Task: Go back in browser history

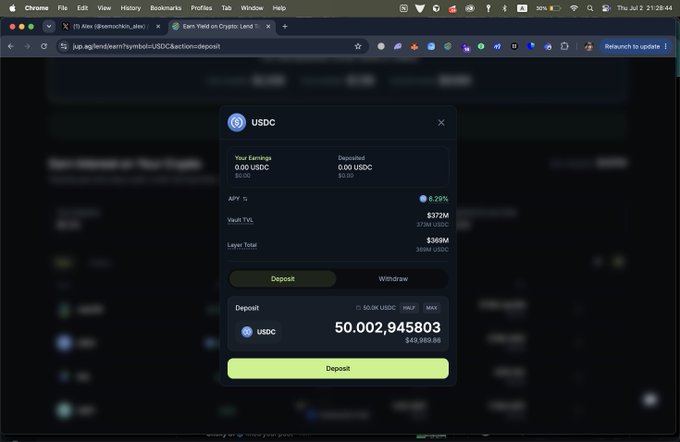Action: [11, 46]
